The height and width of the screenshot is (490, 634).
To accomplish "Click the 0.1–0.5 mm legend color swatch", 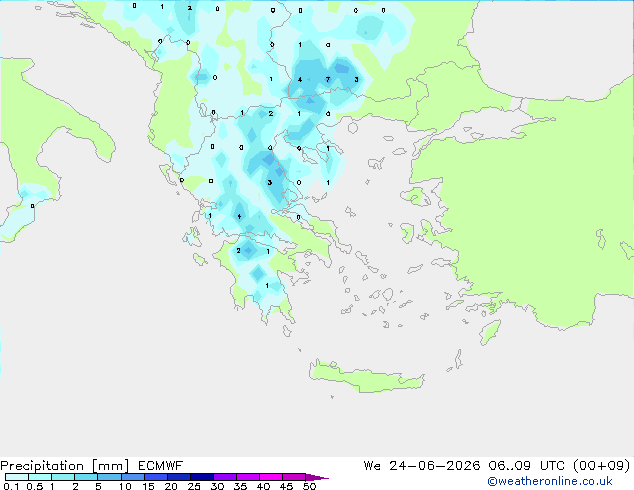I will [17, 477].
